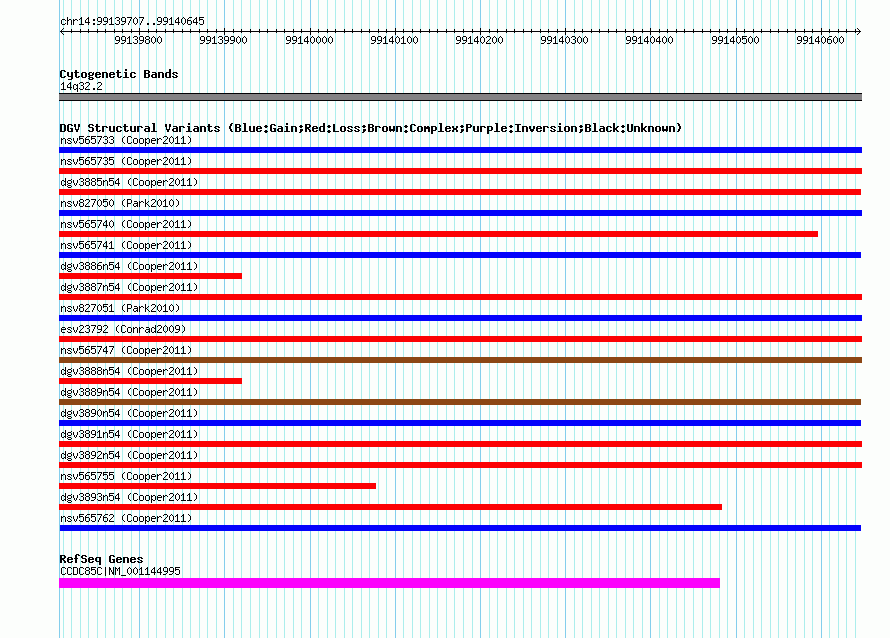Screen dimensions: 890x638
Task: Click the nsv565762 (Cooper2011) label
Action: coord(126,518)
